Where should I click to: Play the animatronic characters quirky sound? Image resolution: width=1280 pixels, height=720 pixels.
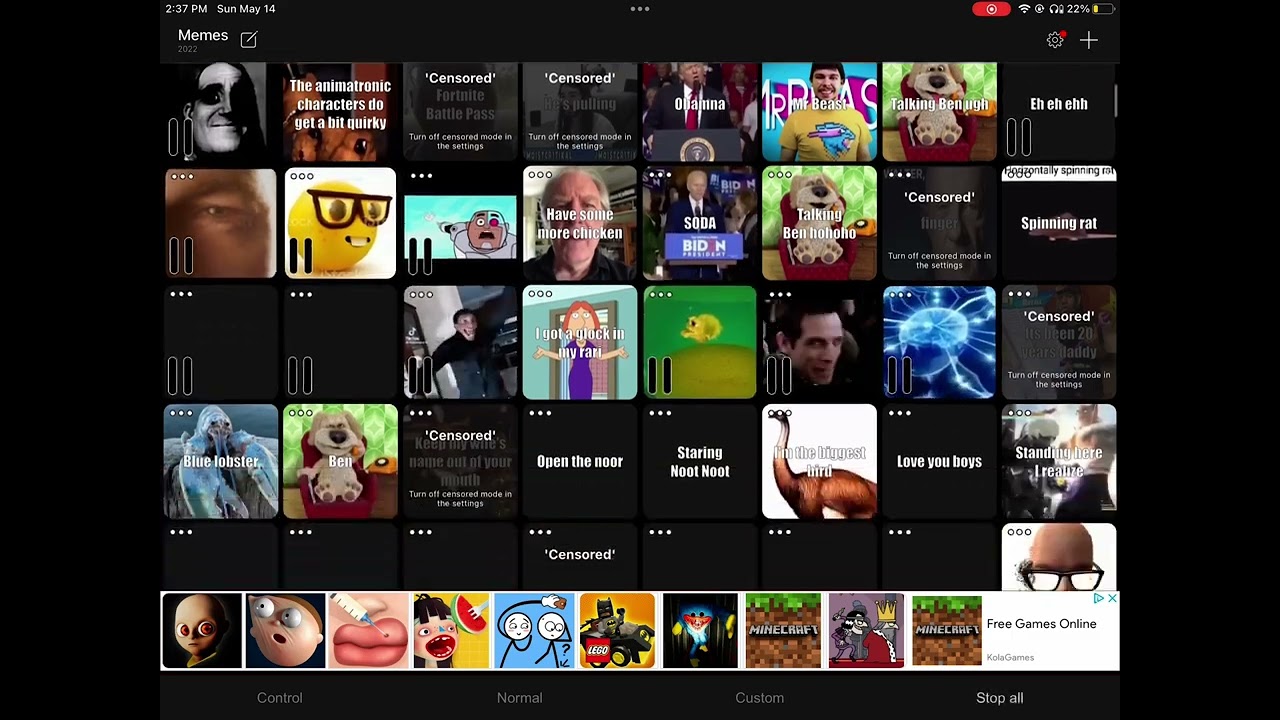tap(340, 112)
